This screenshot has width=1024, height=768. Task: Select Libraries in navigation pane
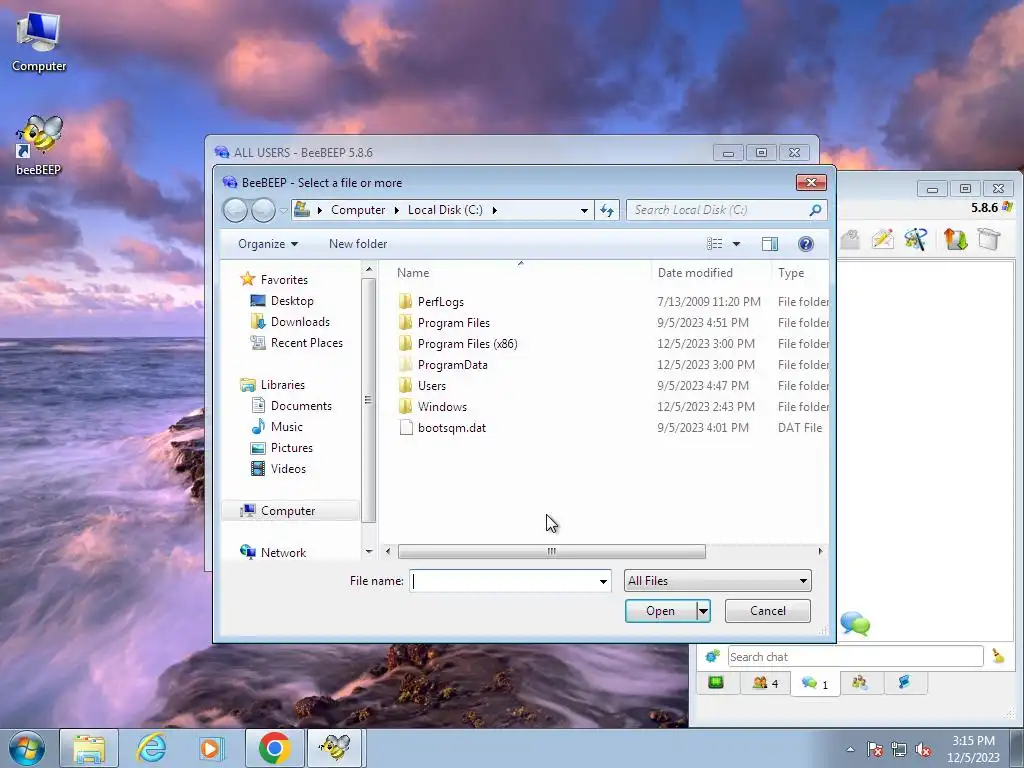click(283, 385)
